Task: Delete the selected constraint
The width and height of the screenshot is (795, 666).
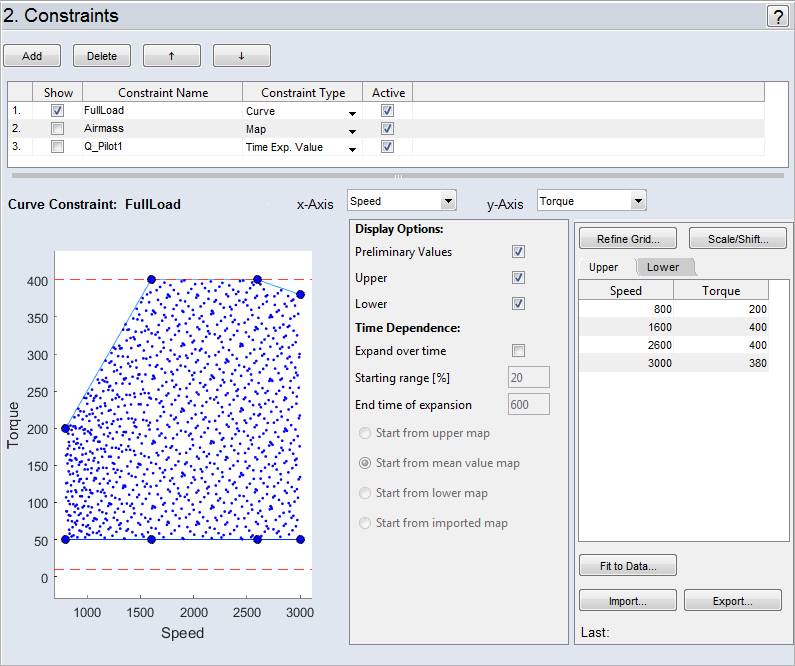Action: [x=101, y=56]
